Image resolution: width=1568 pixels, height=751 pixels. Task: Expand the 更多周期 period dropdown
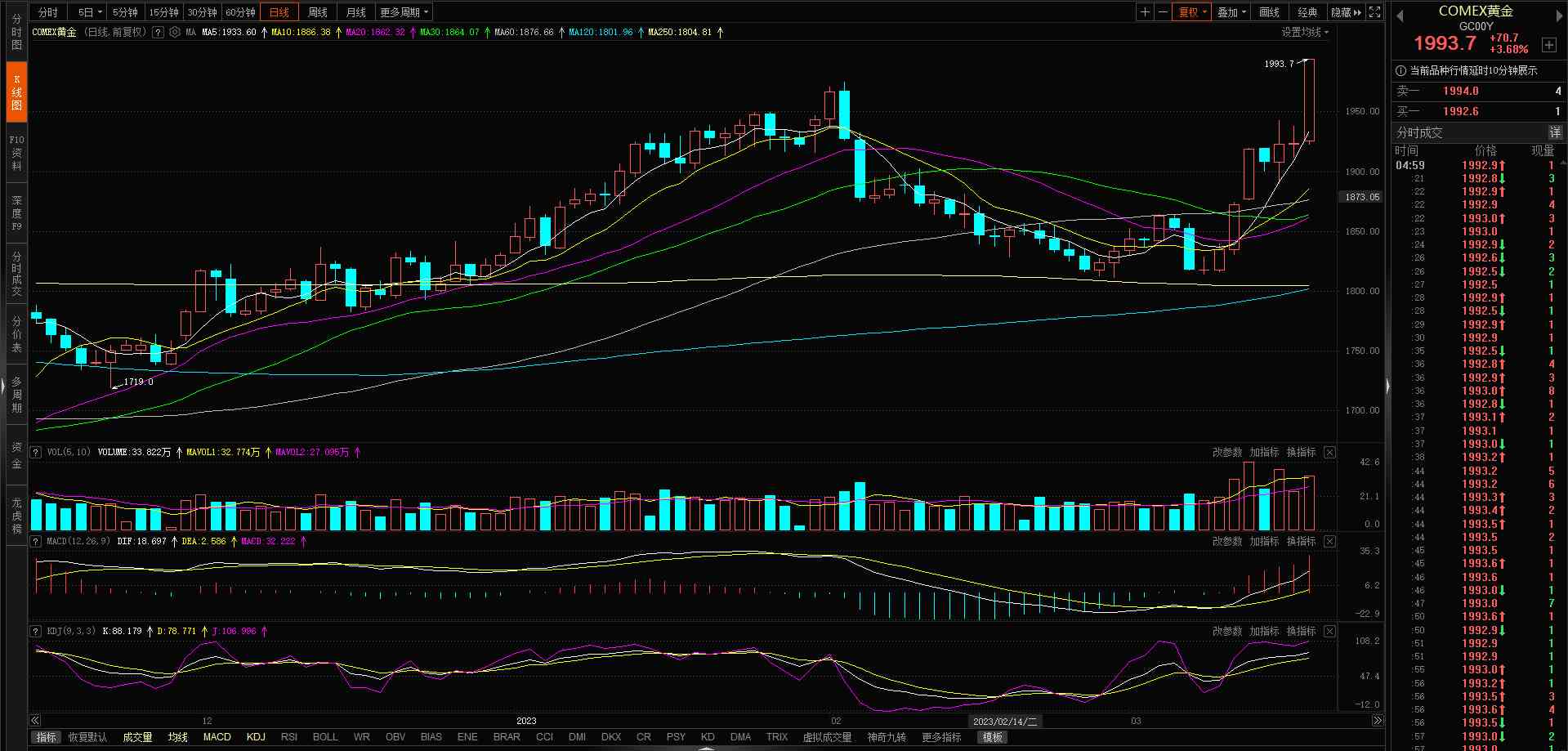pos(404,12)
